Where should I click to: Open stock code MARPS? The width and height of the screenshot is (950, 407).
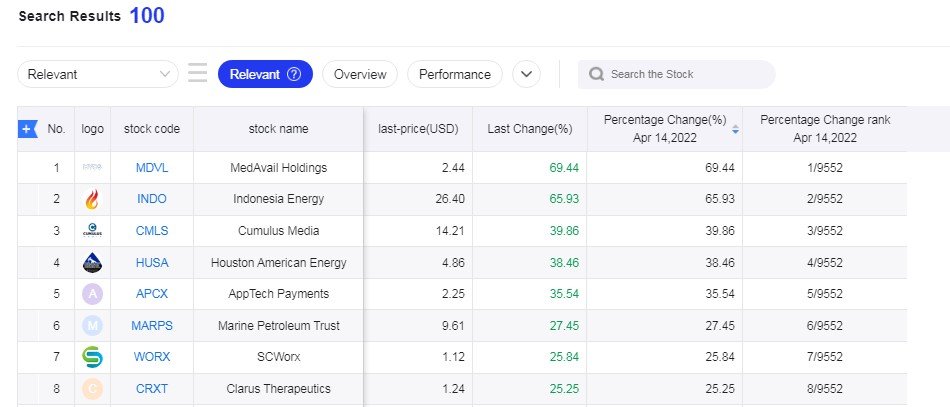point(152,326)
